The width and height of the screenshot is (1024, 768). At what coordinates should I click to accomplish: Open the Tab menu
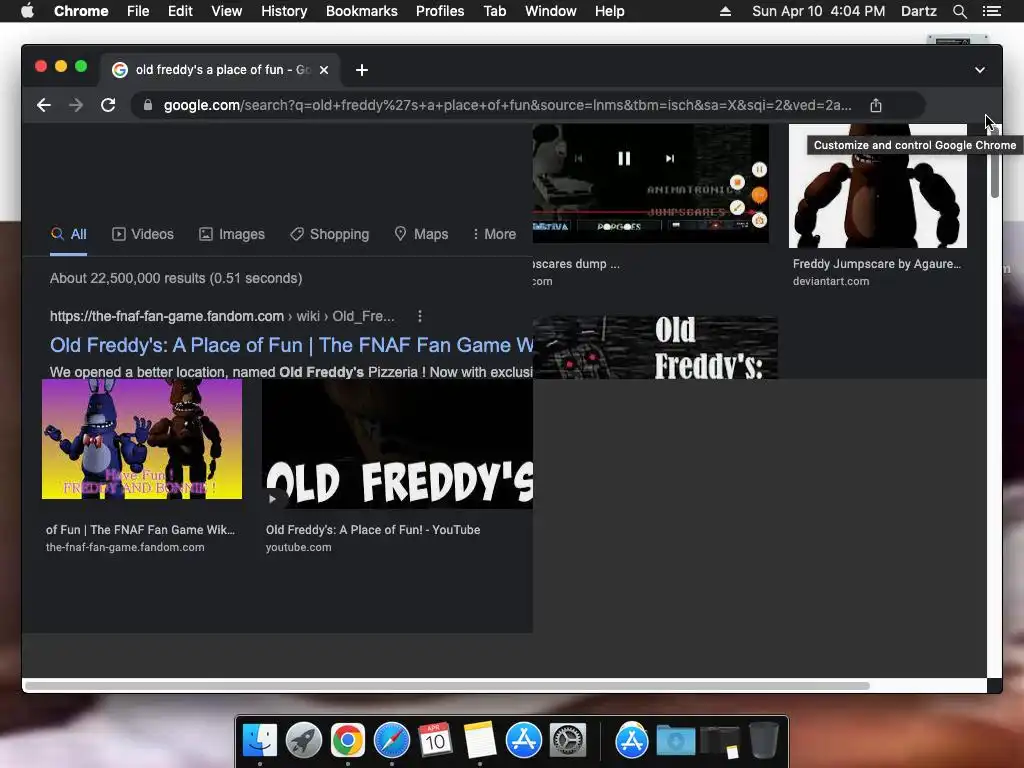[494, 11]
